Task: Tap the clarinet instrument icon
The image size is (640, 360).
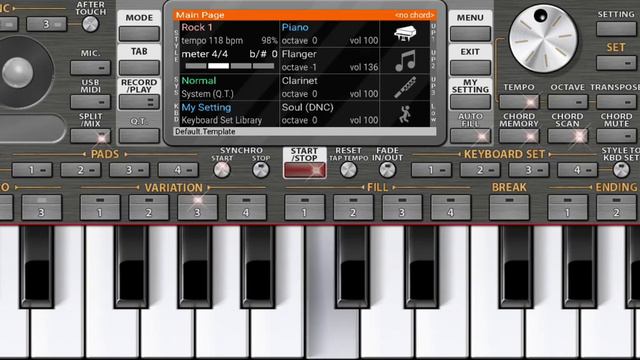Action: pyautogui.click(x=405, y=87)
